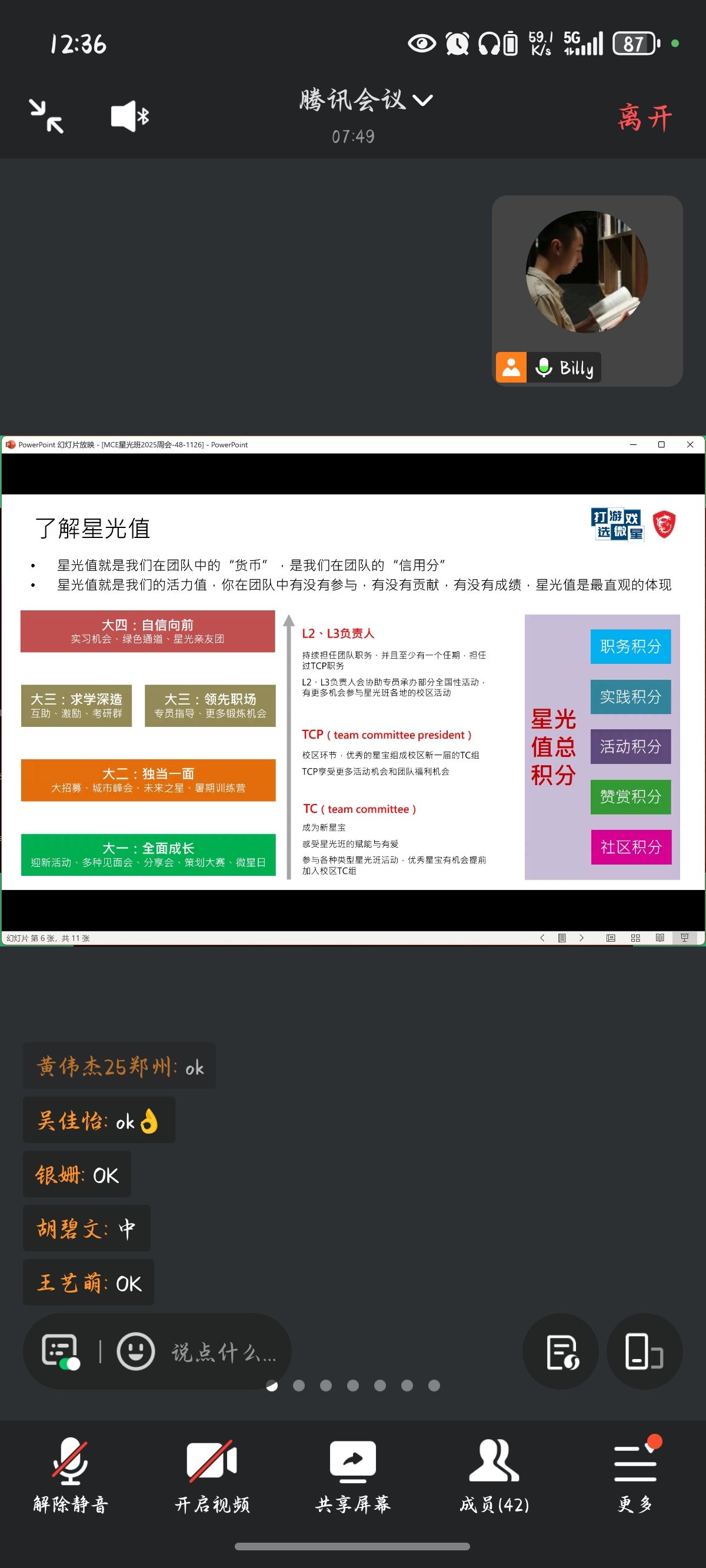Viewport: 706px width, 1568px height.
Task: Open the meeting notes document icon
Action: click(561, 1351)
